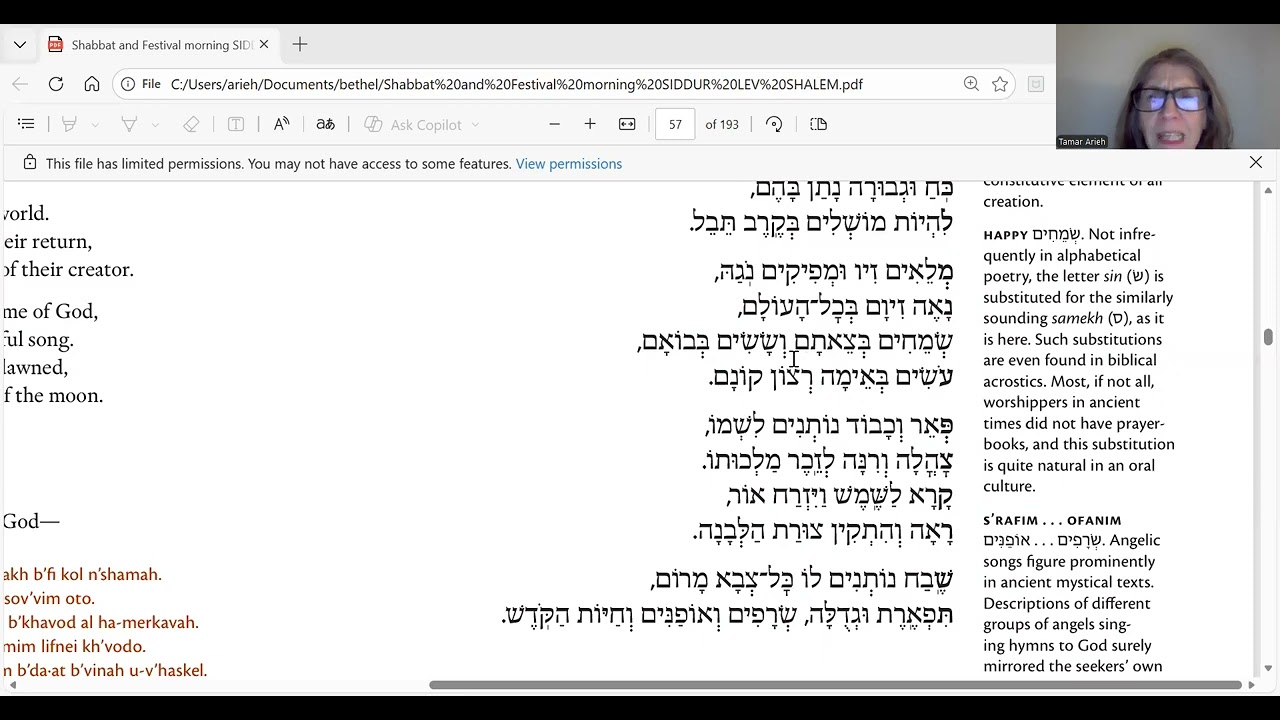Click the lock icon in permissions bar

coord(30,163)
